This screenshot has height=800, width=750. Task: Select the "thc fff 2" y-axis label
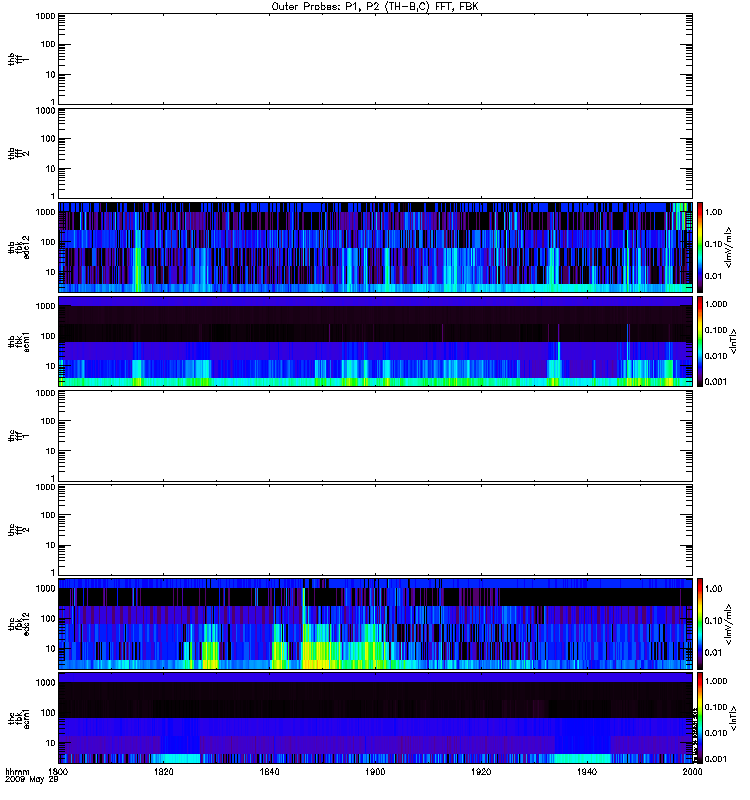click(x=18, y=530)
